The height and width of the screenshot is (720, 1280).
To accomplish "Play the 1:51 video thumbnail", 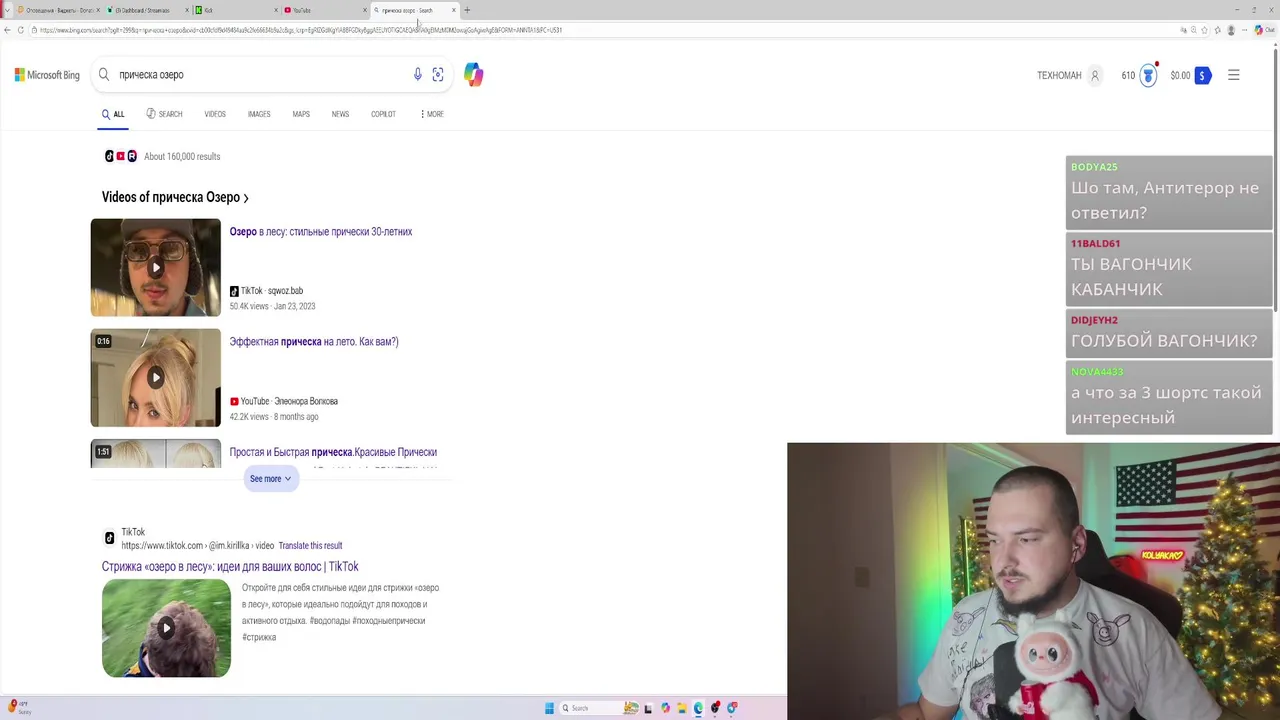I will pyautogui.click(x=156, y=454).
